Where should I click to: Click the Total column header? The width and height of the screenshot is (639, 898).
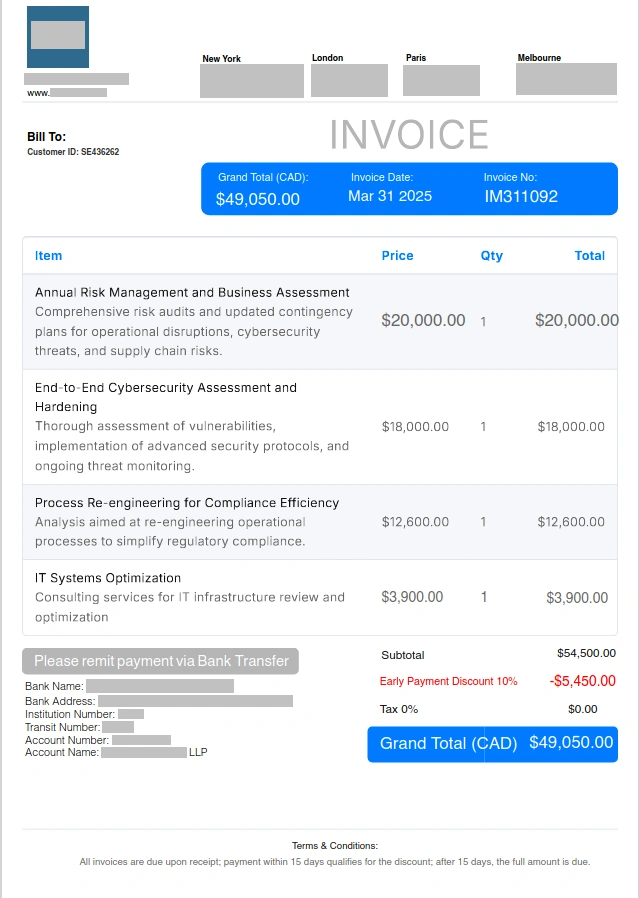(x=589, y=256)
